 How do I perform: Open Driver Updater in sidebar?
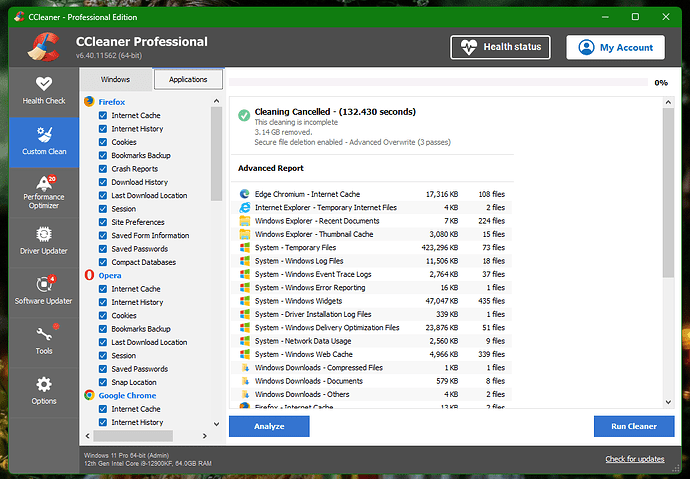point(44,242)
